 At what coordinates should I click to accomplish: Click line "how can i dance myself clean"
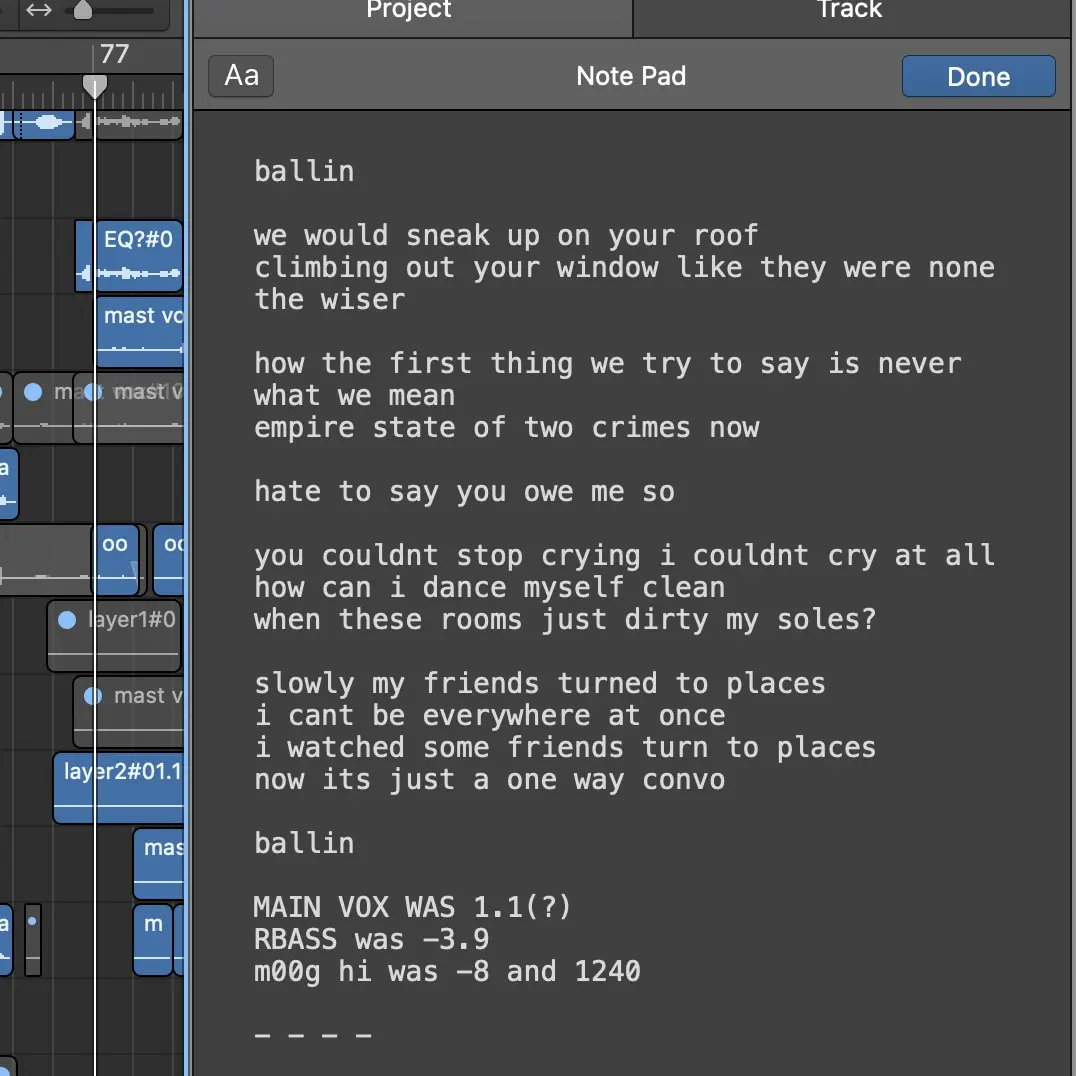(x=489, y=587)
